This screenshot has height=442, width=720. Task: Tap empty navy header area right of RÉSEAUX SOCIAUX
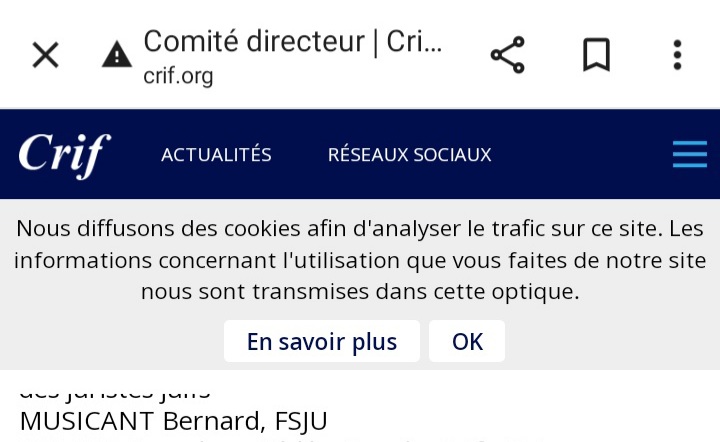[580, 155]
